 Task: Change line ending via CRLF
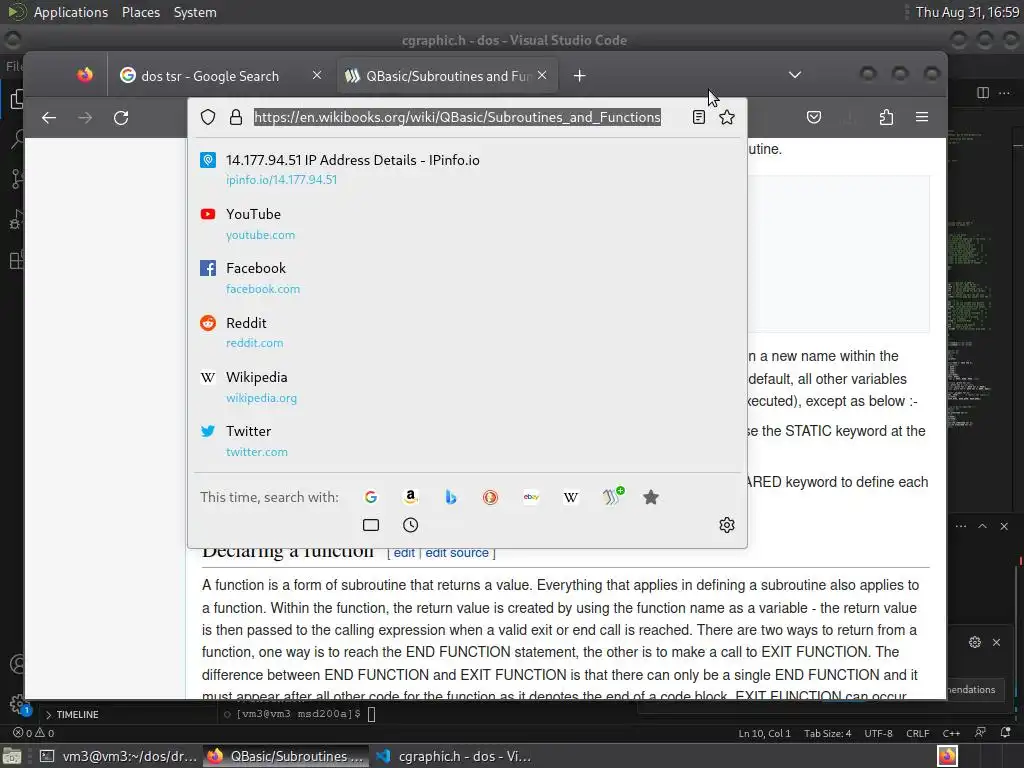tap(918, 733)
